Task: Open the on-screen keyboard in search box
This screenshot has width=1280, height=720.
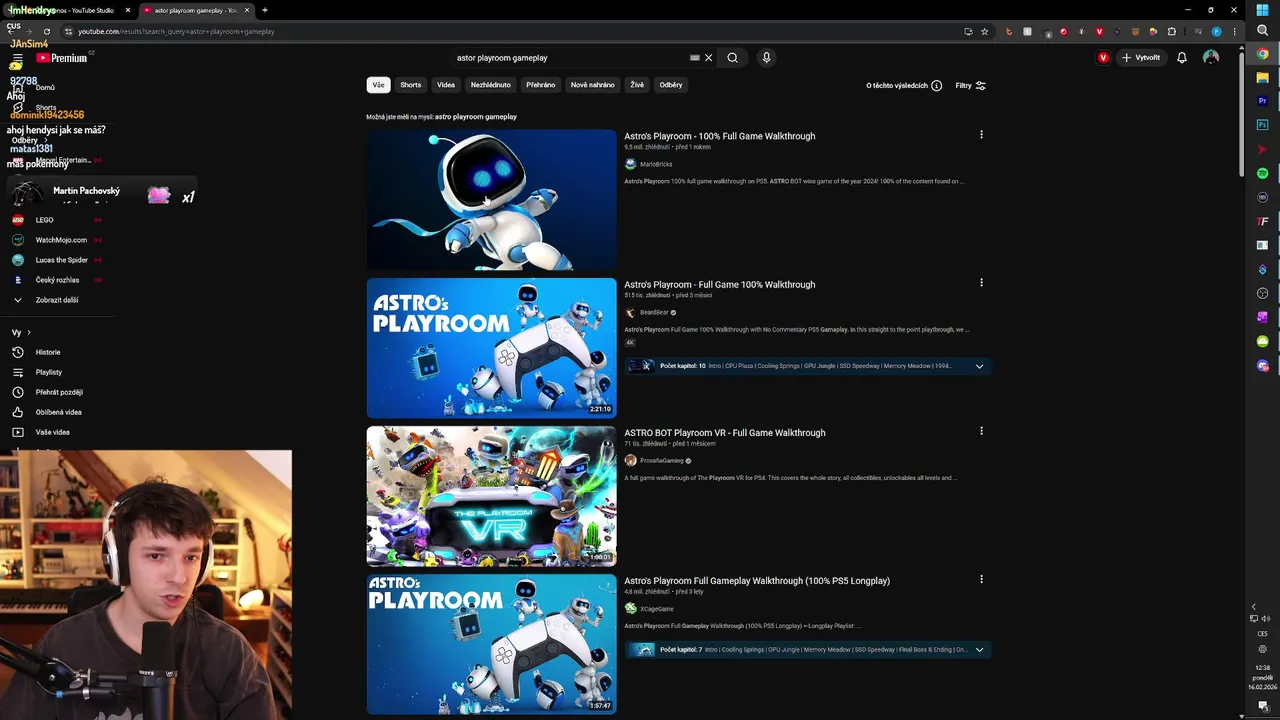Action: (x=695, y=58)
